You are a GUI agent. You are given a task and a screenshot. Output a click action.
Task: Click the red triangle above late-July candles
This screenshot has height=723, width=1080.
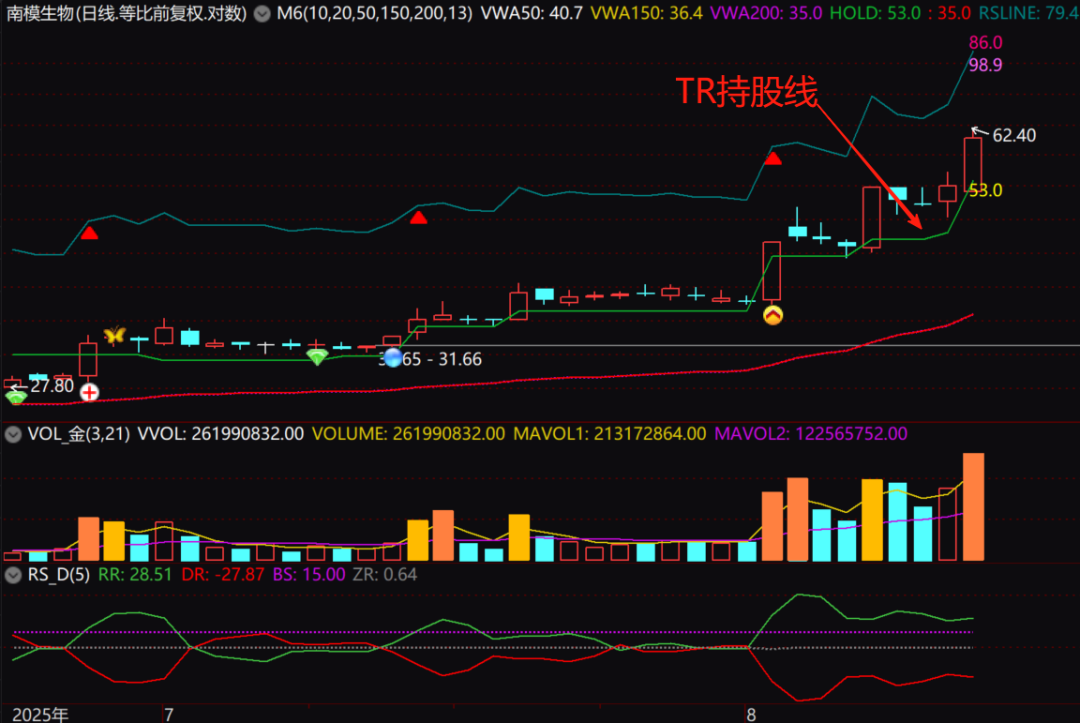[418, 218]
